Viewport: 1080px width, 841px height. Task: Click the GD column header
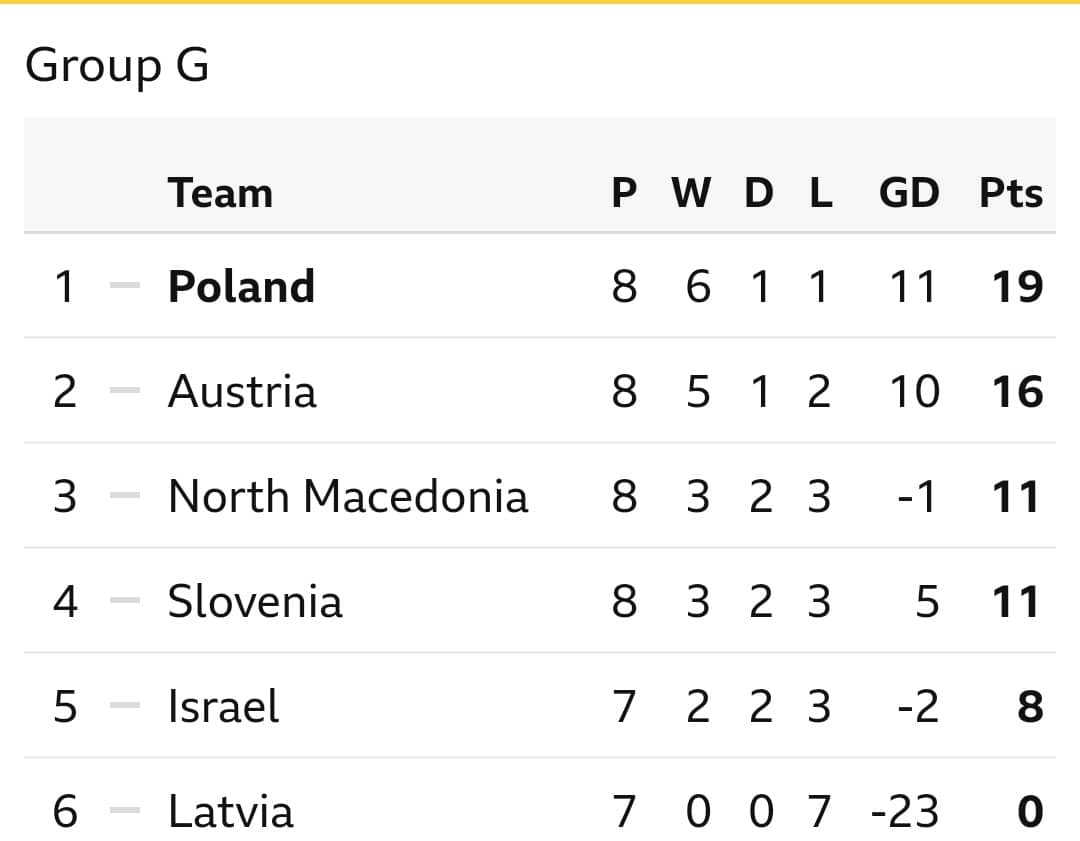[x=909, y=192]
